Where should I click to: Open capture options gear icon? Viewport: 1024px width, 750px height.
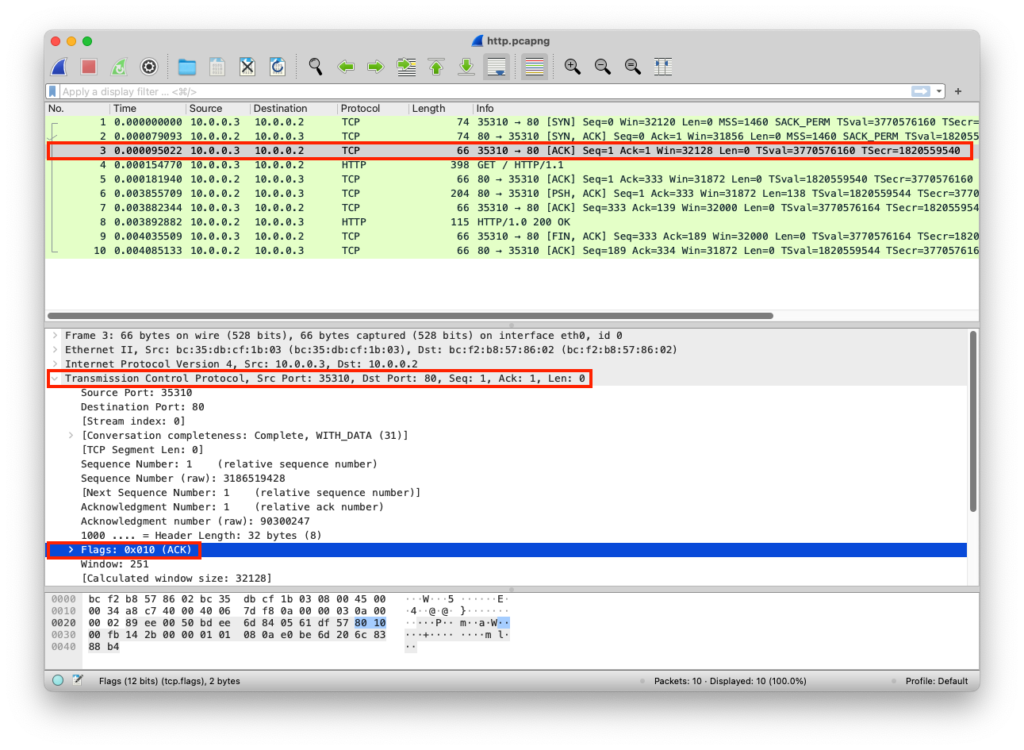[149, 67]
